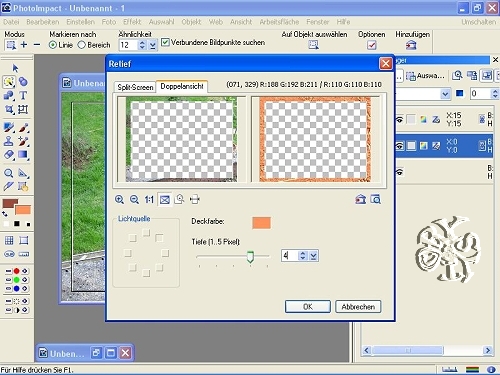Select the Gradient fill tool

pos(23,155)
